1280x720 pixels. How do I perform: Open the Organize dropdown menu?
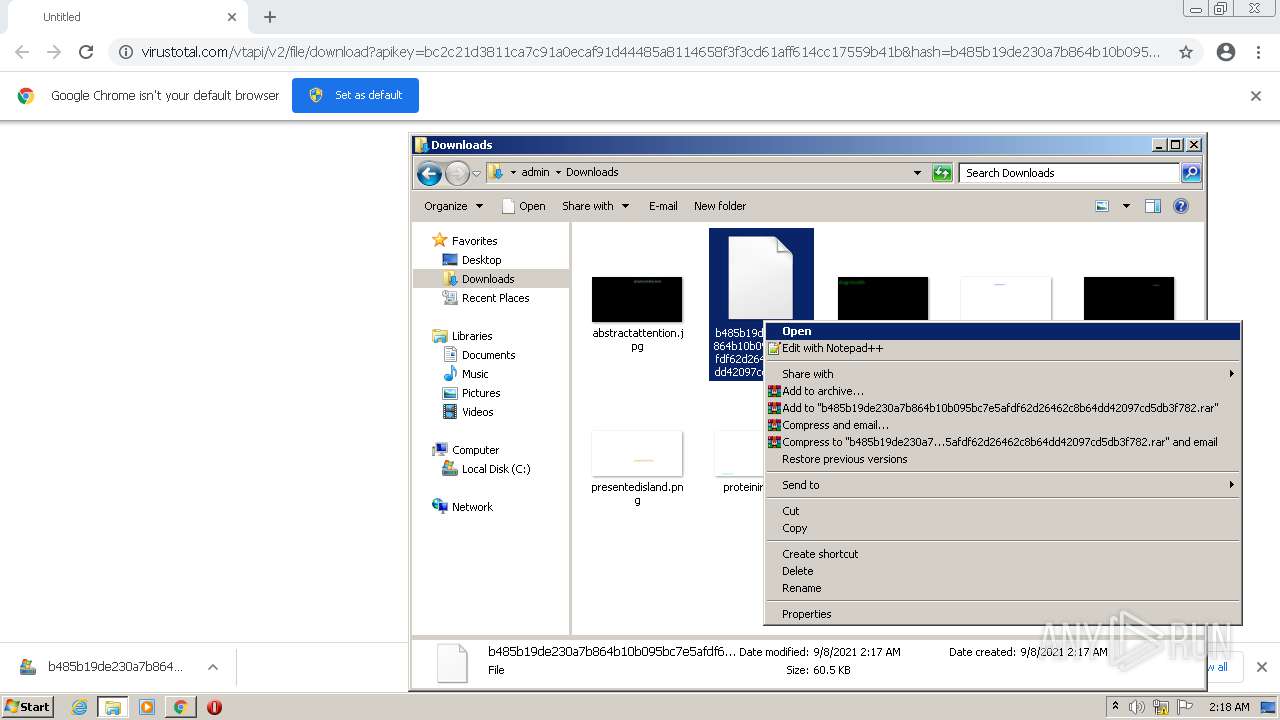point(453,206)
